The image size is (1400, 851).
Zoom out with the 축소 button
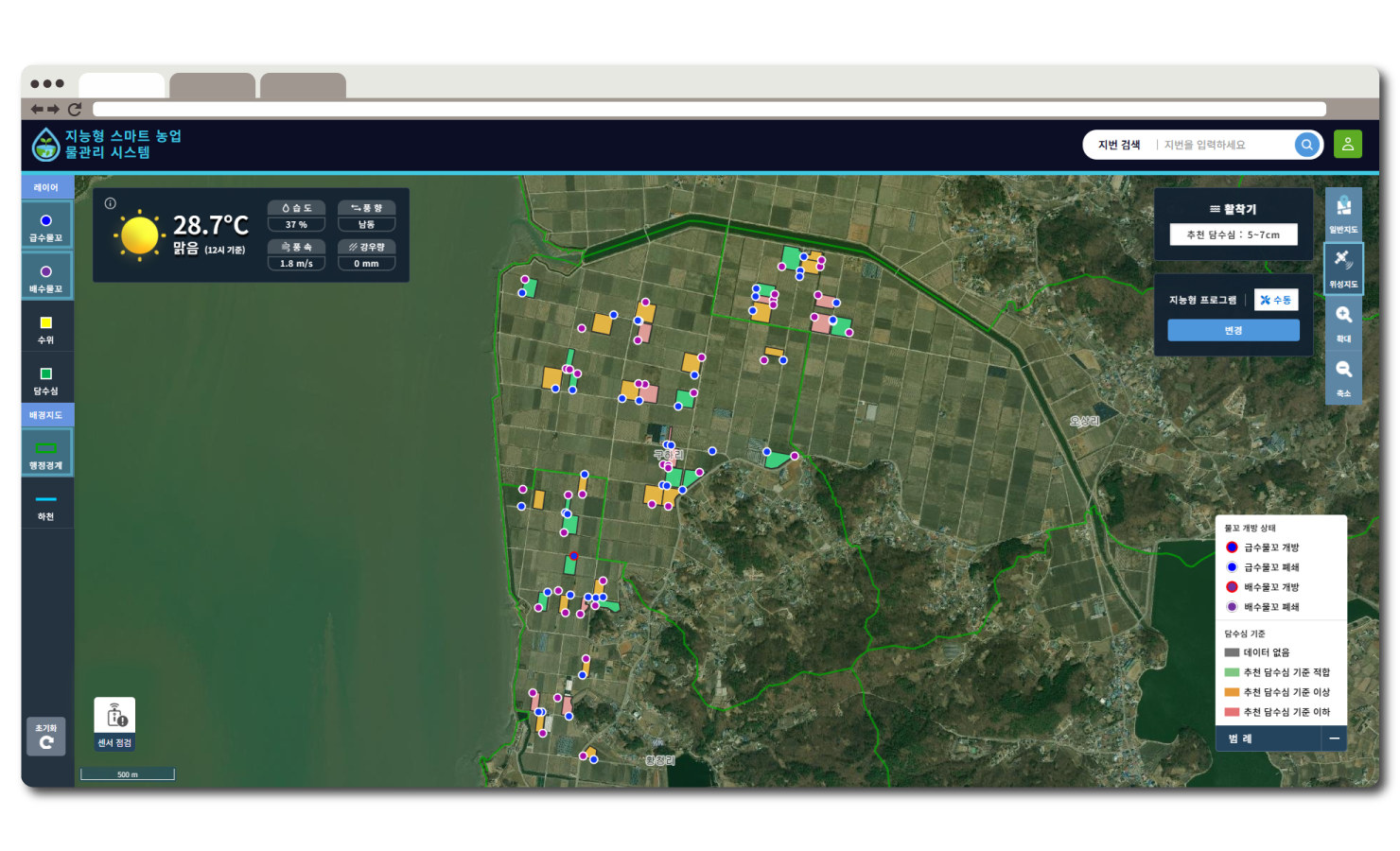coord(1343,377)
